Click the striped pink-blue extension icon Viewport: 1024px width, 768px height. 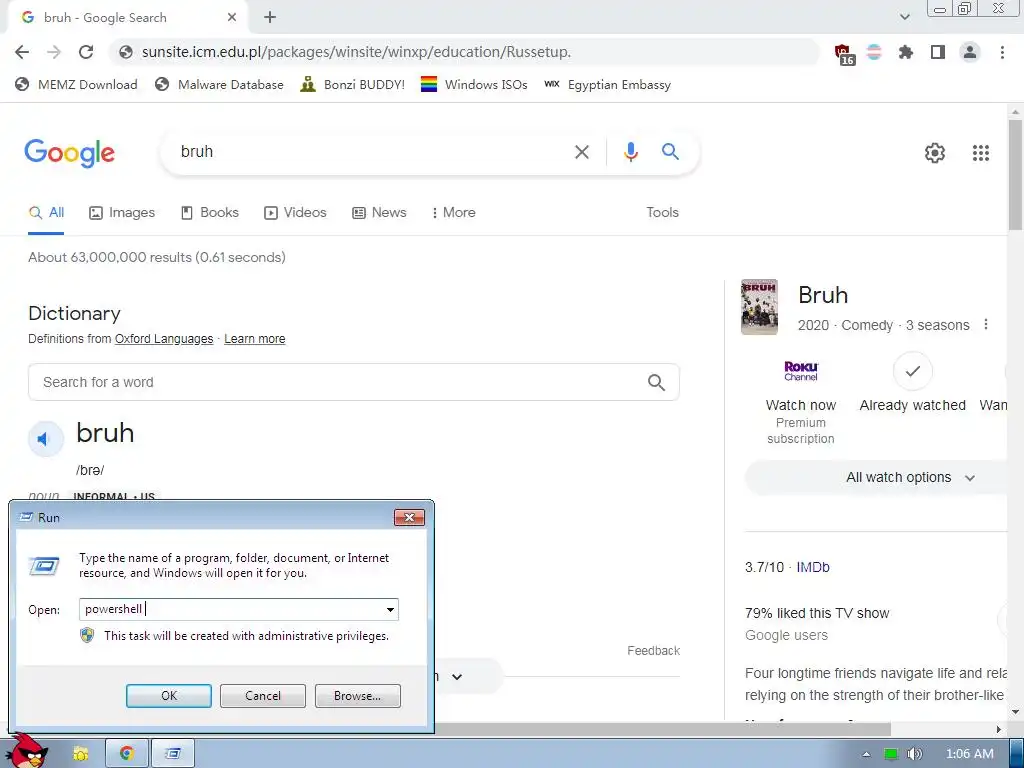[874, 52]
